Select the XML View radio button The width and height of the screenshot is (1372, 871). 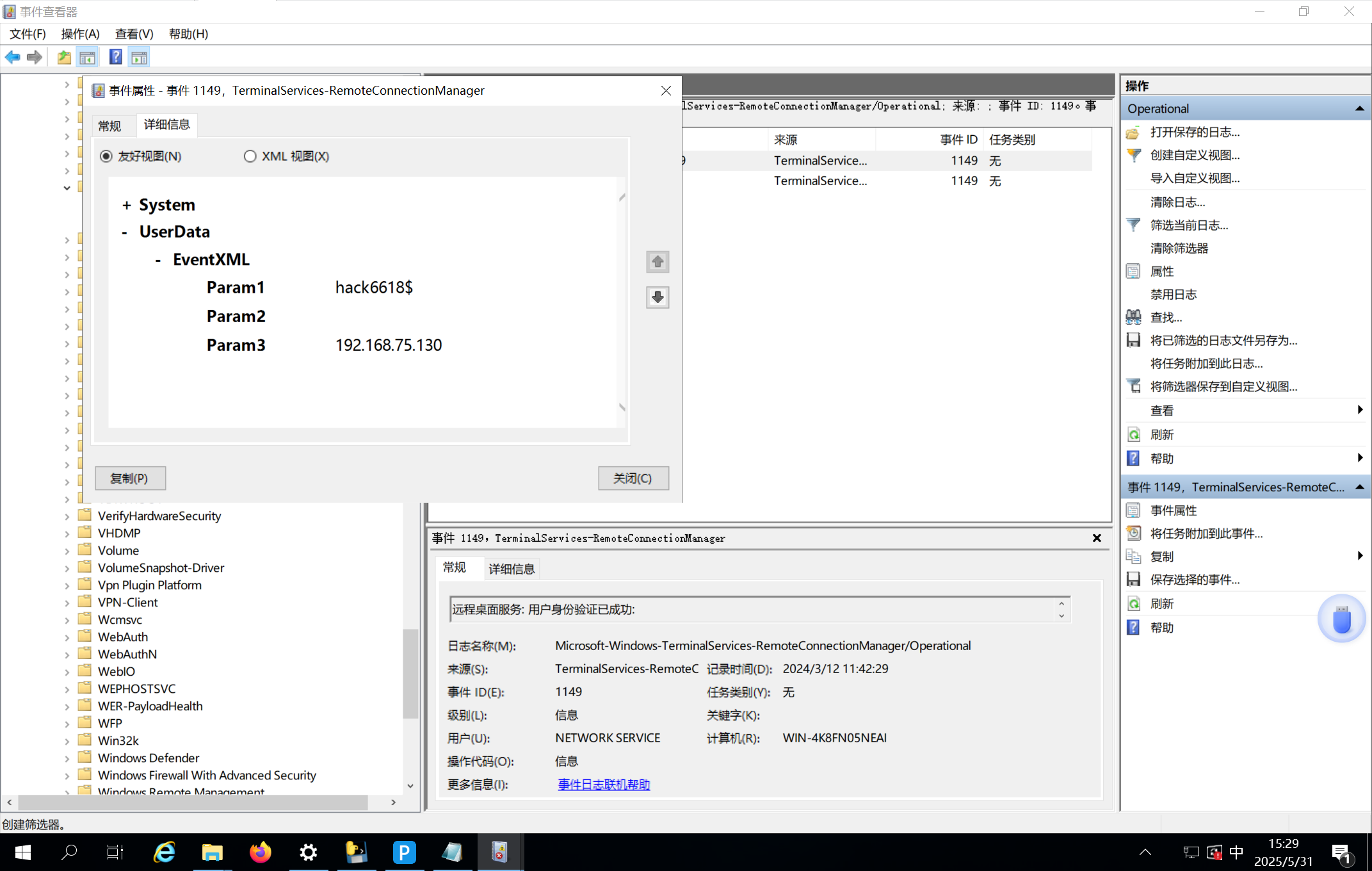click(250, 156)
